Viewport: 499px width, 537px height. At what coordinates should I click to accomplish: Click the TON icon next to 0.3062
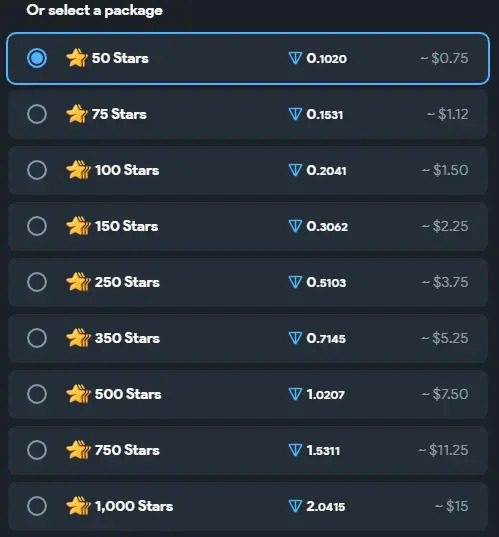[x=295, y=226]
